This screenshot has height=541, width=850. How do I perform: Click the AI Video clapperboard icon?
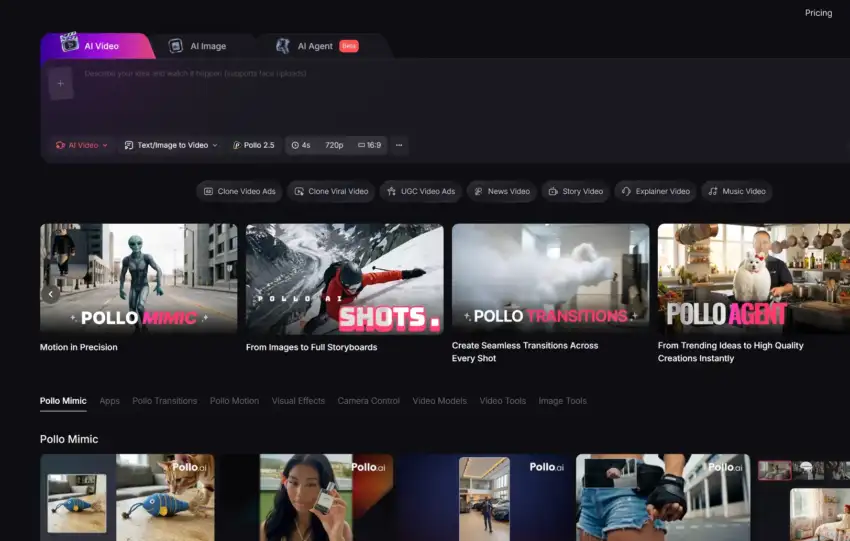coord(69,42)
